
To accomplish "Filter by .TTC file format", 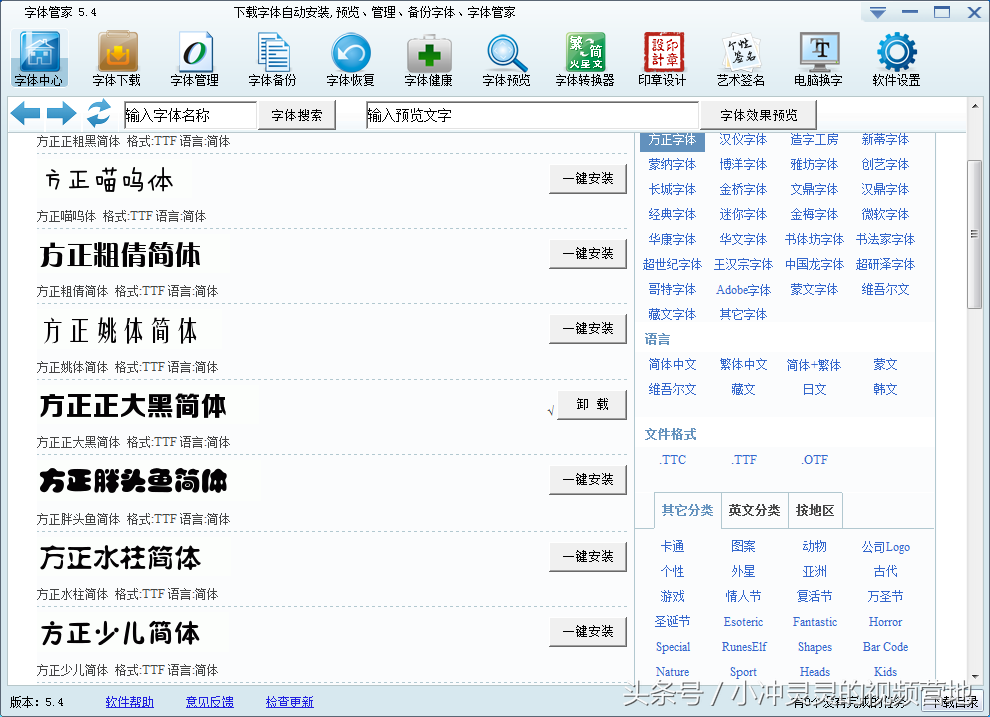I will click(x=672, y=460).
